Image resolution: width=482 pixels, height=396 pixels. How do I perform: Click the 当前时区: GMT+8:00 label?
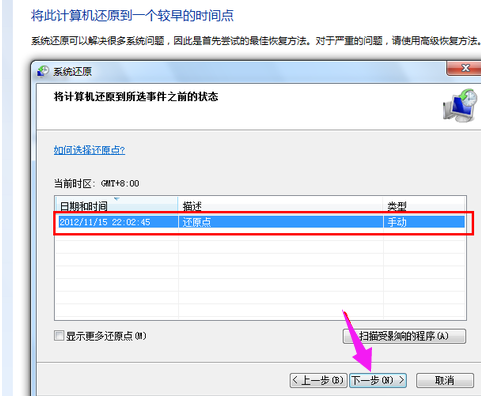click(x=97, y=183)
